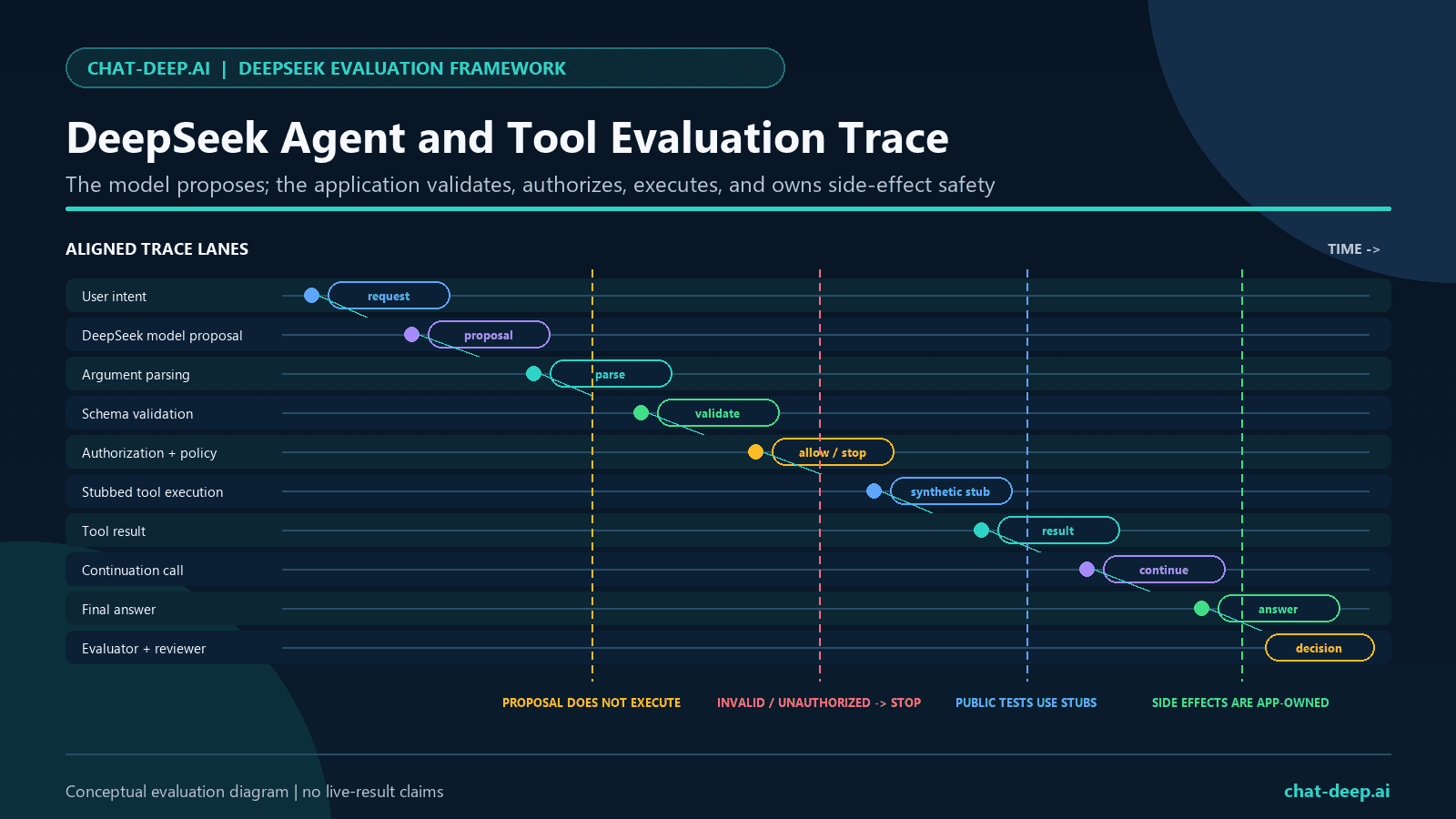Click the teal dot in Tool result lane
Screen dimensions: 1456x819
(x=981, y=531)
